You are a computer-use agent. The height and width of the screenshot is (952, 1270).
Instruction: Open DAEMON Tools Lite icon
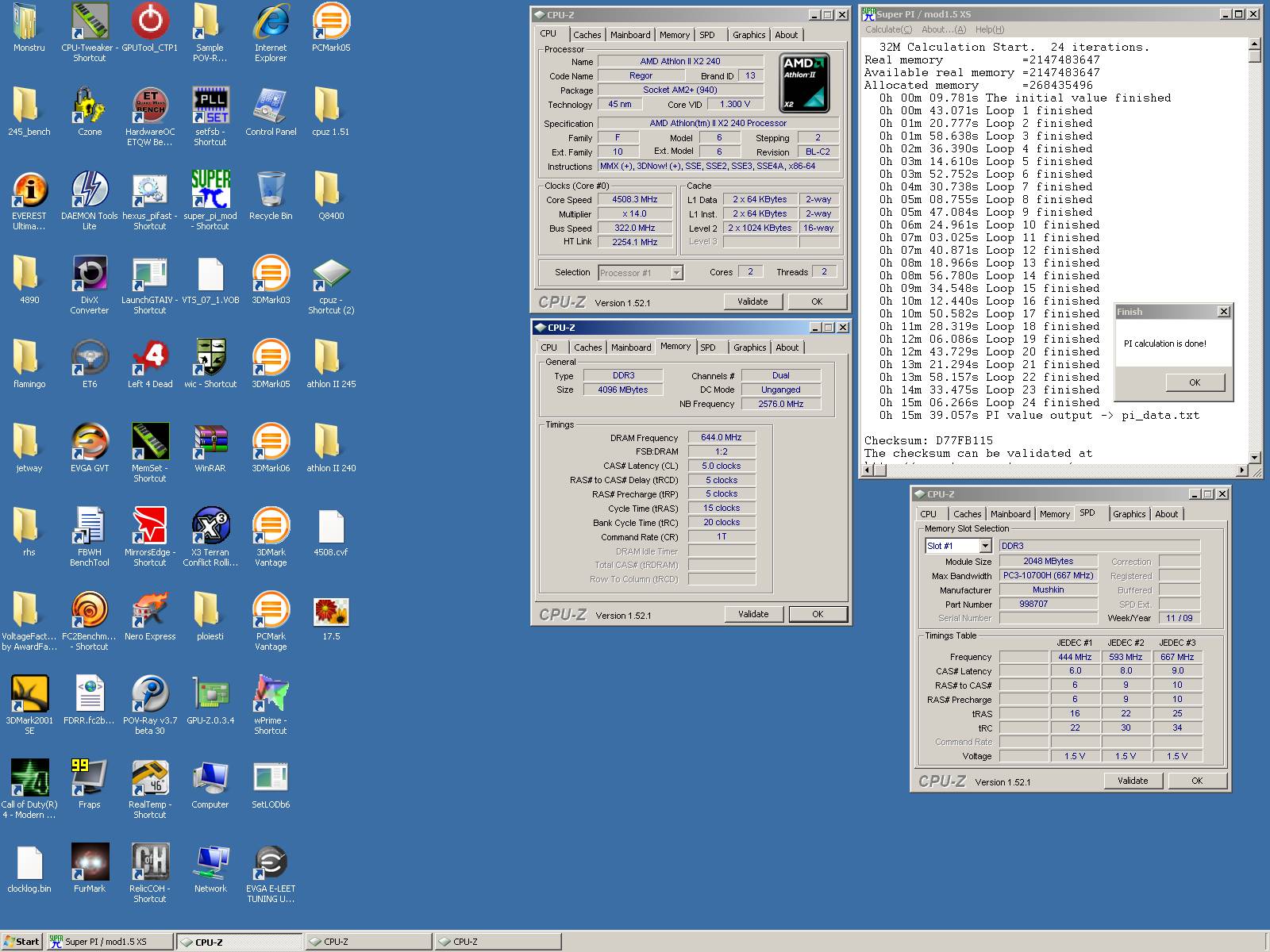(x=90, y=190)
